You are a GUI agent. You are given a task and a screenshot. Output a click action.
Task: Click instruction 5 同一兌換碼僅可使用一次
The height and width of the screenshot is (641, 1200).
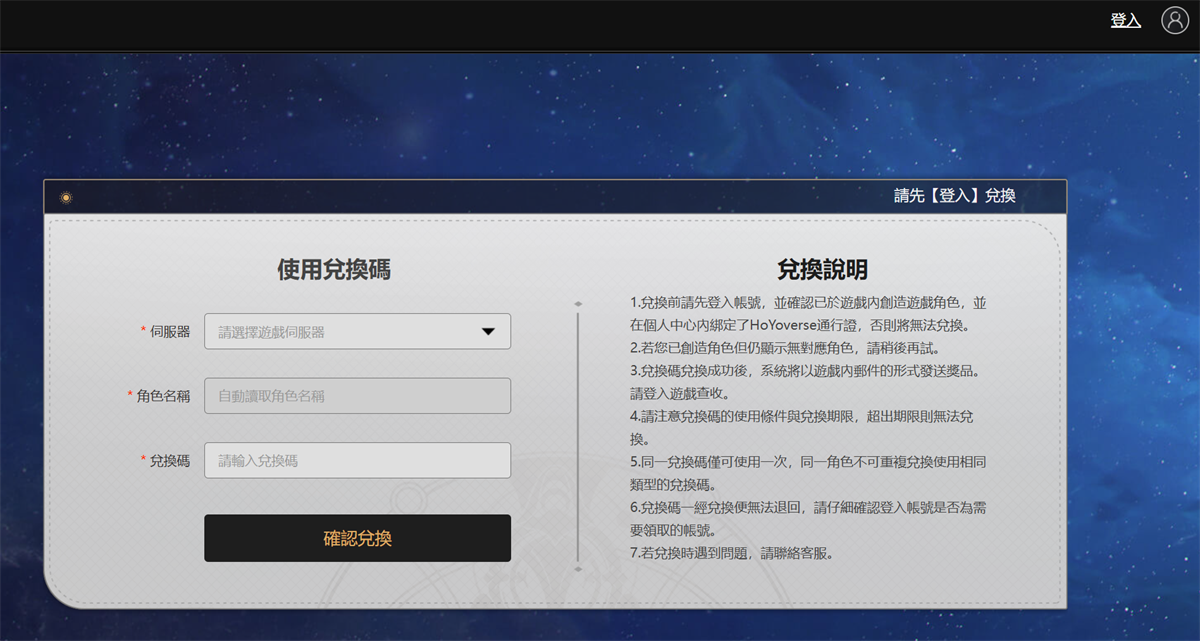[808, 474]
